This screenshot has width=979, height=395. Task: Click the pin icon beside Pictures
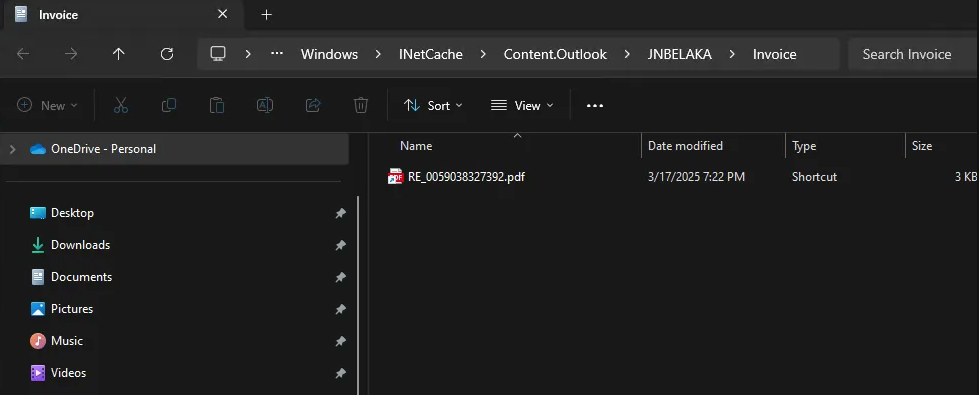click(x=340, y=310)
